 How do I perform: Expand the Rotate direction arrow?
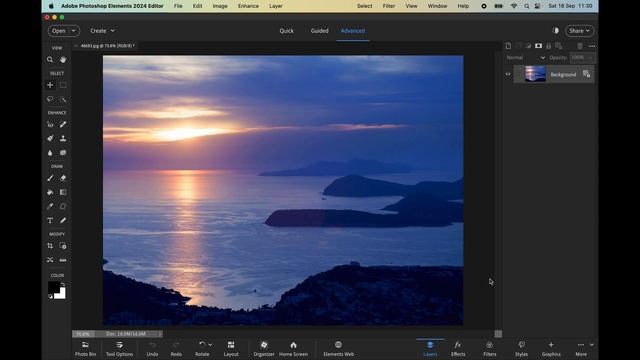(210, 345)
